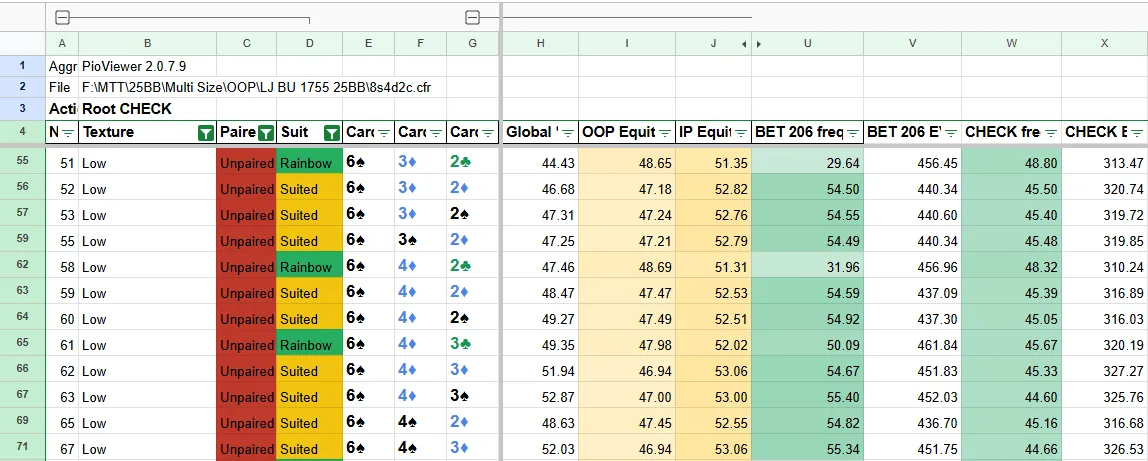
Task: Collapse the second column group near column H
Action: (473, 17)
